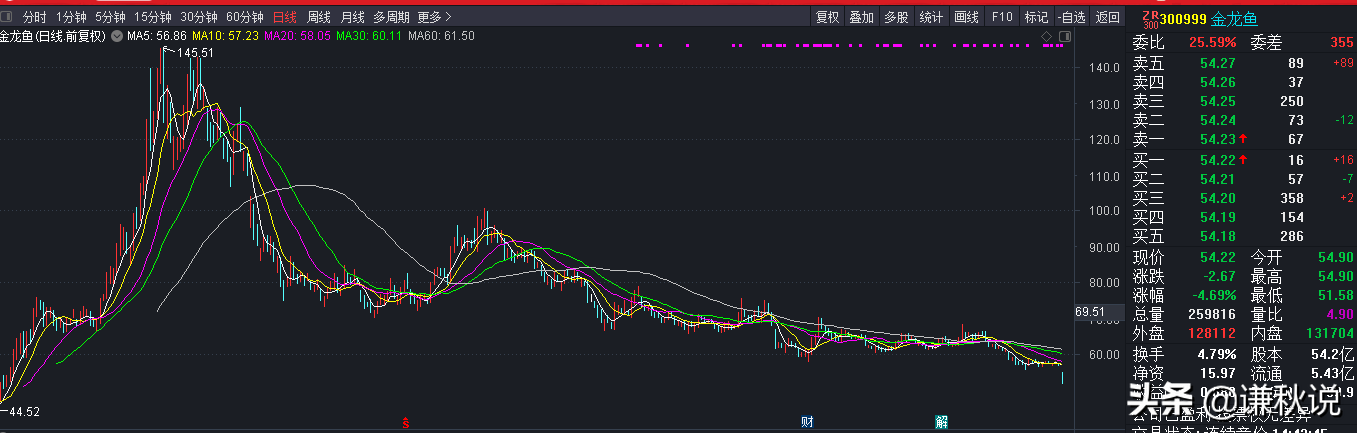Screen dimensions: 1357x433
Task: Click the 画线 draw line button
Action: pyautogui.click(x=966, y=17)
